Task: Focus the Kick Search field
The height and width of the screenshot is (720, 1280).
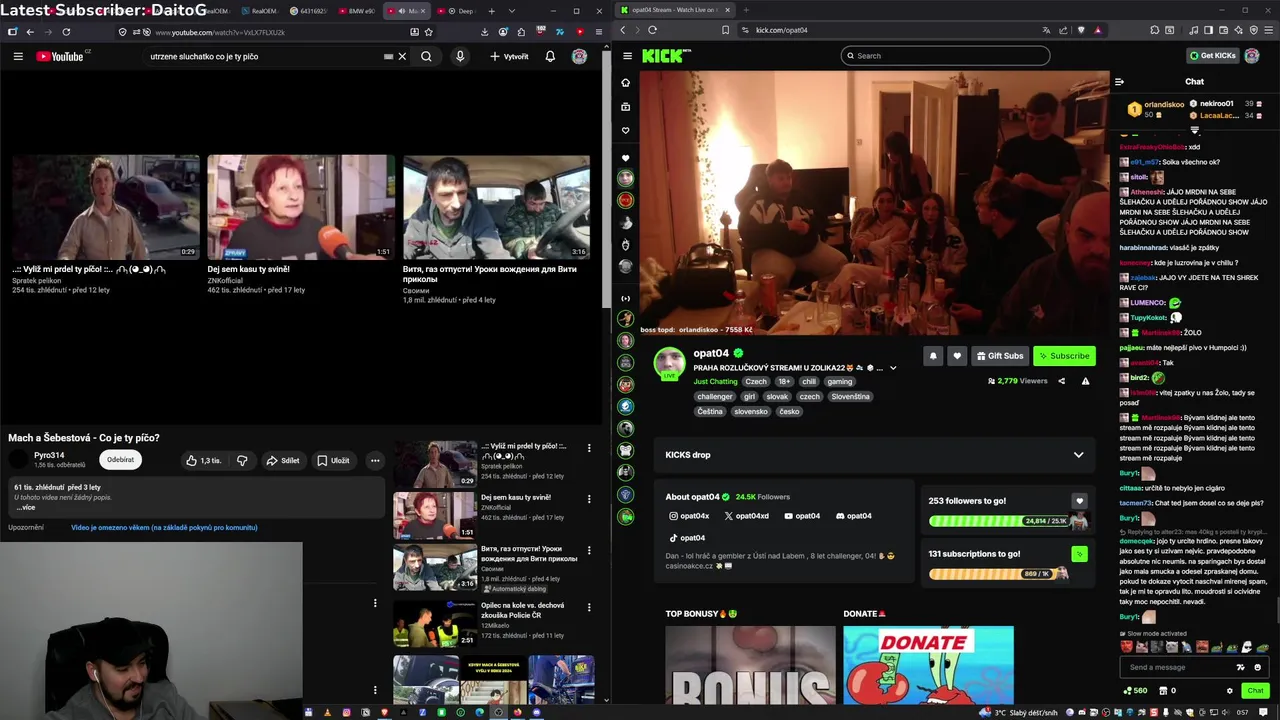Action: click(x=945, y=56)
